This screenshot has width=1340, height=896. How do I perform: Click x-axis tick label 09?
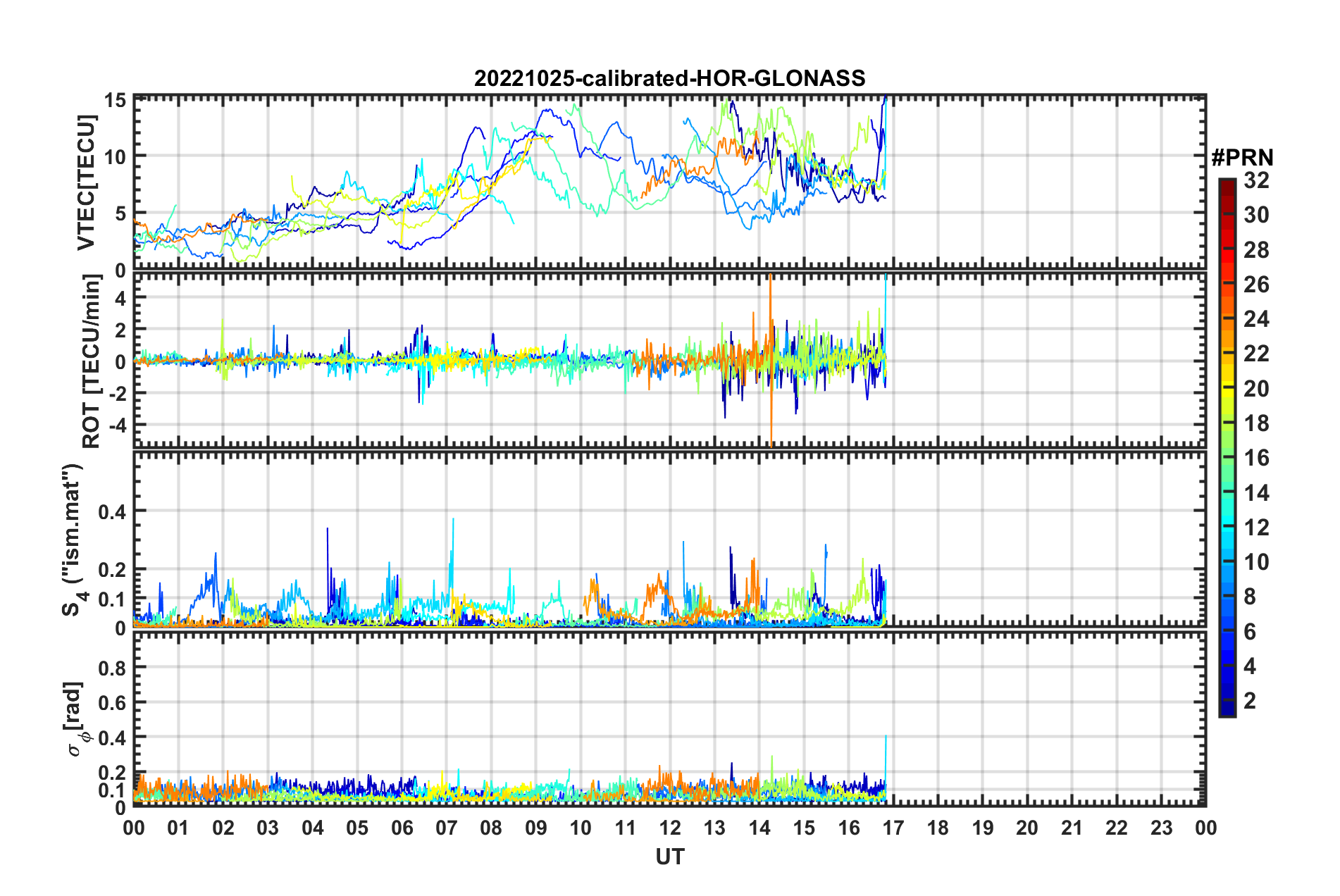(x=535, y=828)
